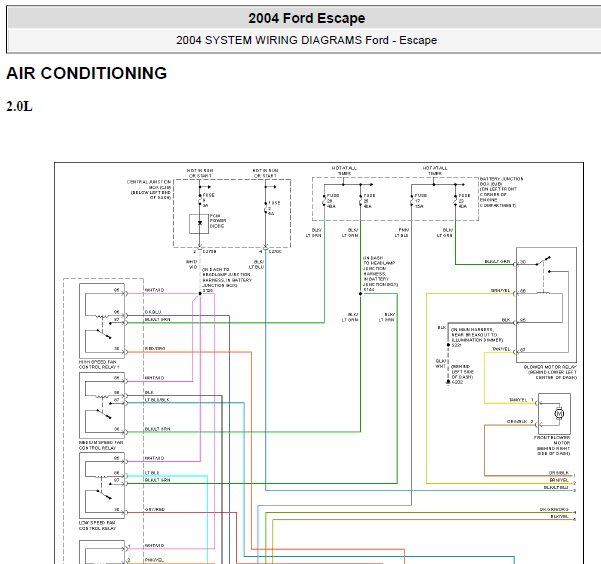The width and height of the screenshot is (601, 564).
Task: Select the "WHT/VIO" label below connector C270B
Action: [192, 264]
